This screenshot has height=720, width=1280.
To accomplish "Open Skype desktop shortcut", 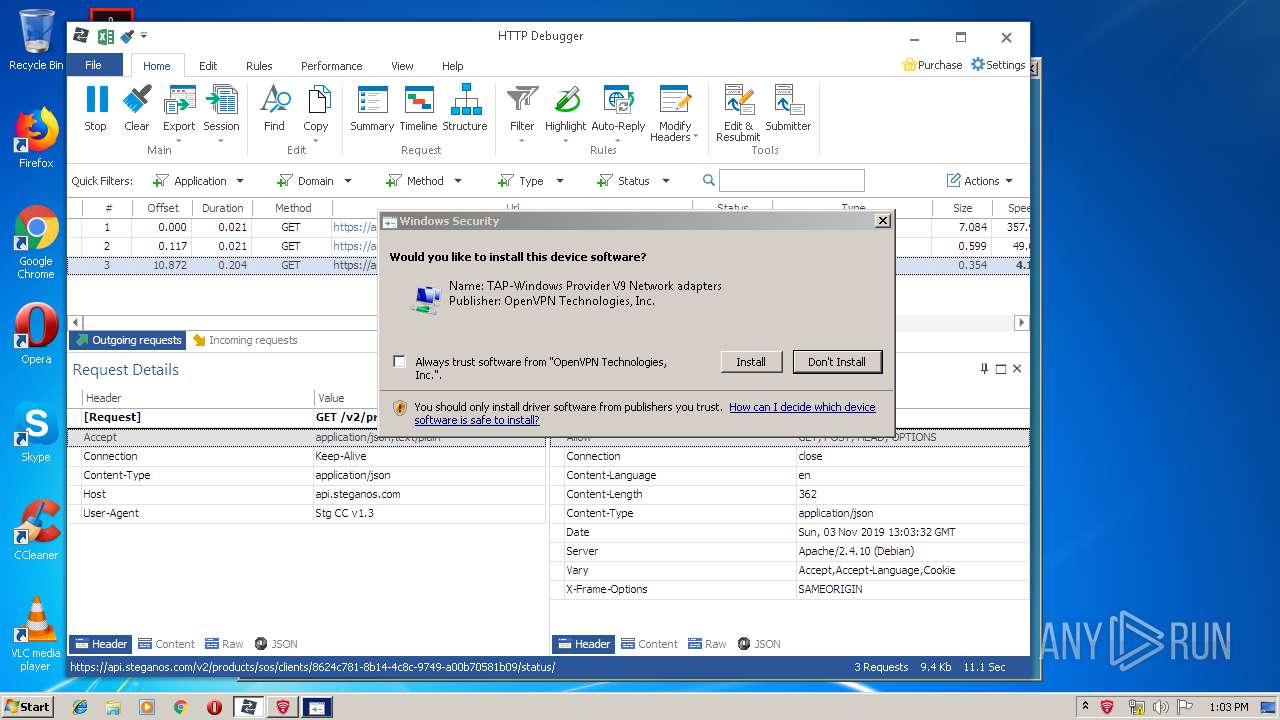I will (36, 432).
